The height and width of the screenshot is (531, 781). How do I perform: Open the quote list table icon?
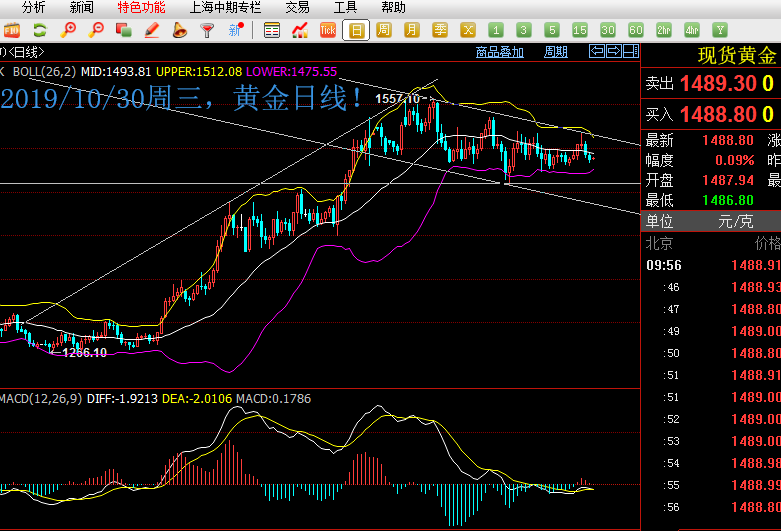tap(272, 30)
